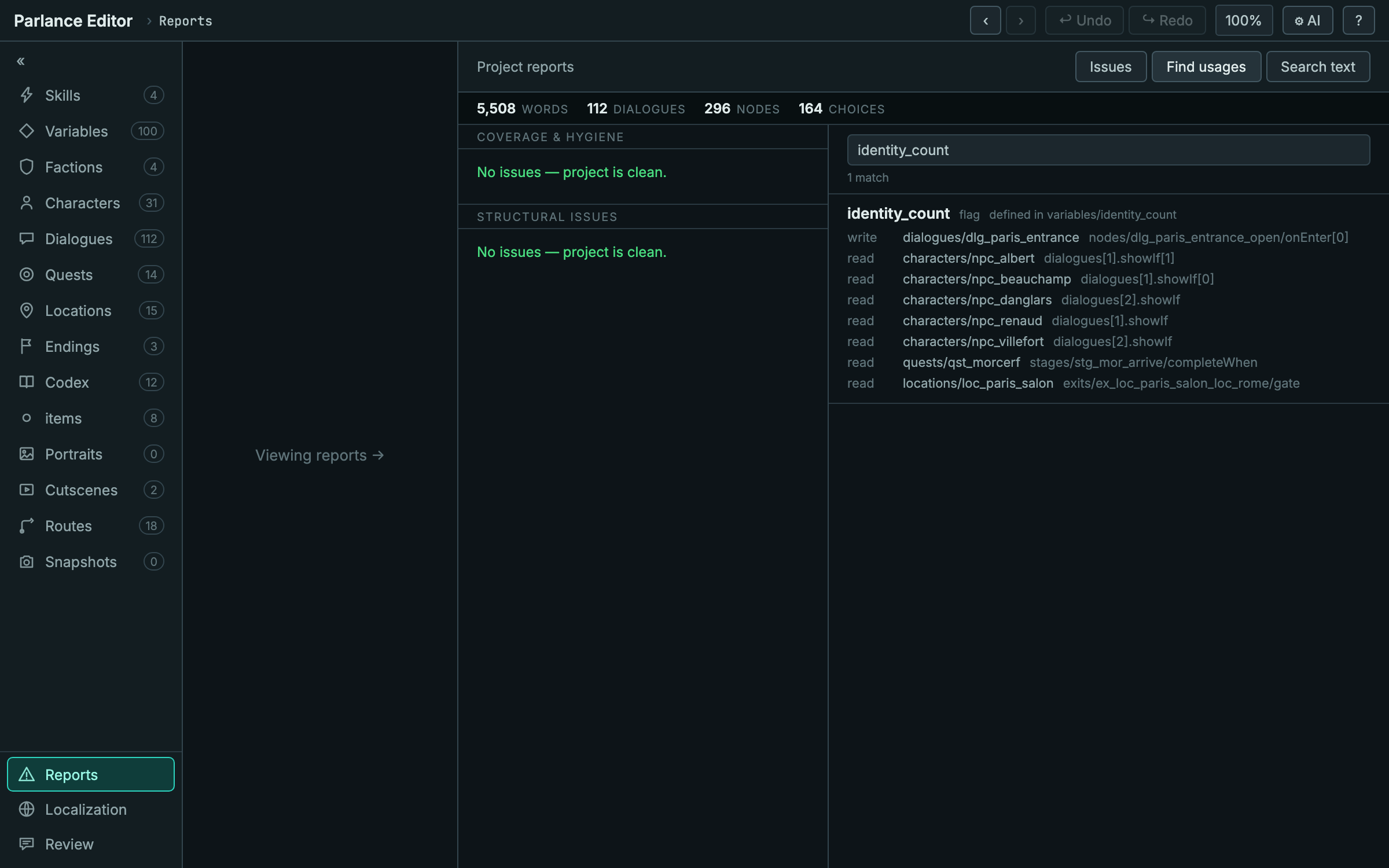Switch to the Issues tab

click(1111, 67)
